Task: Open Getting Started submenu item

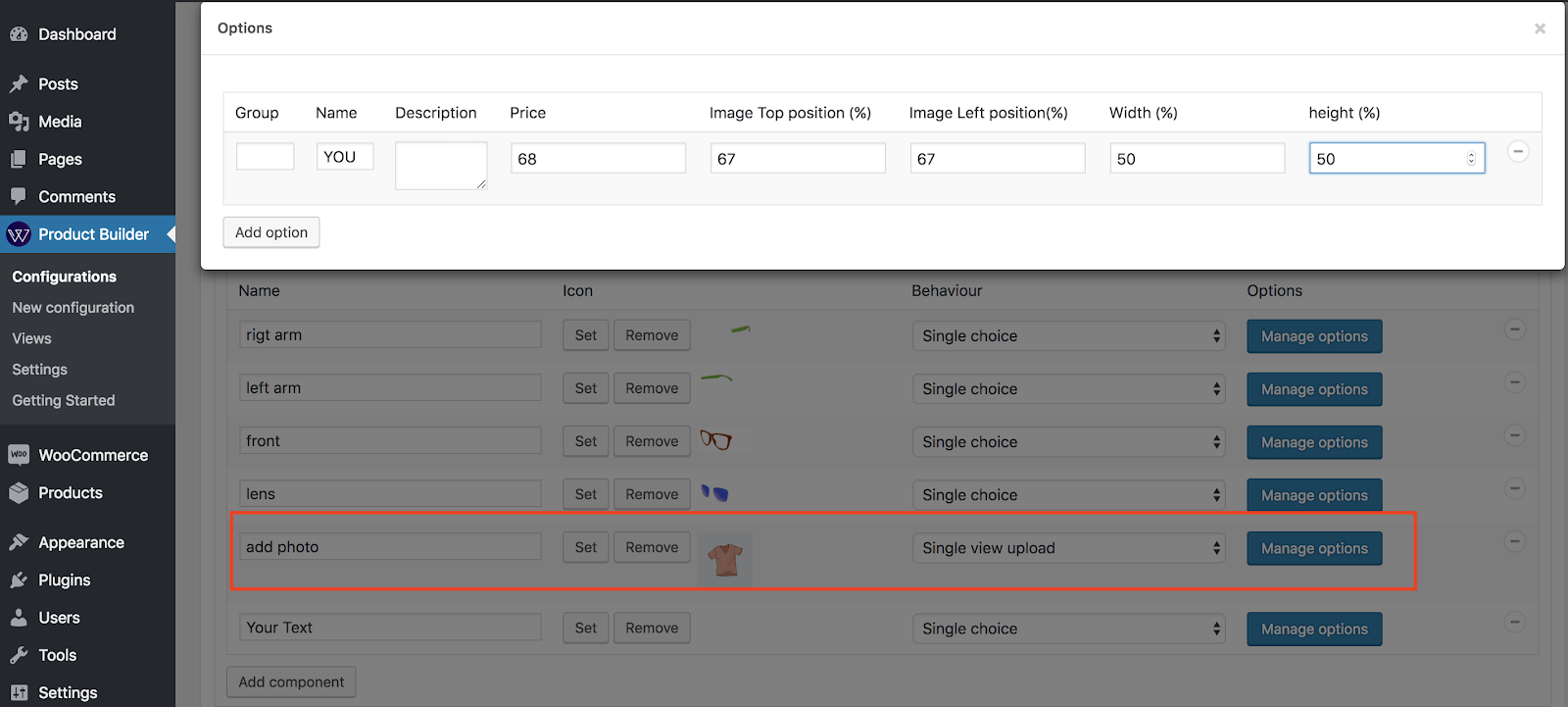Action: 64,400
